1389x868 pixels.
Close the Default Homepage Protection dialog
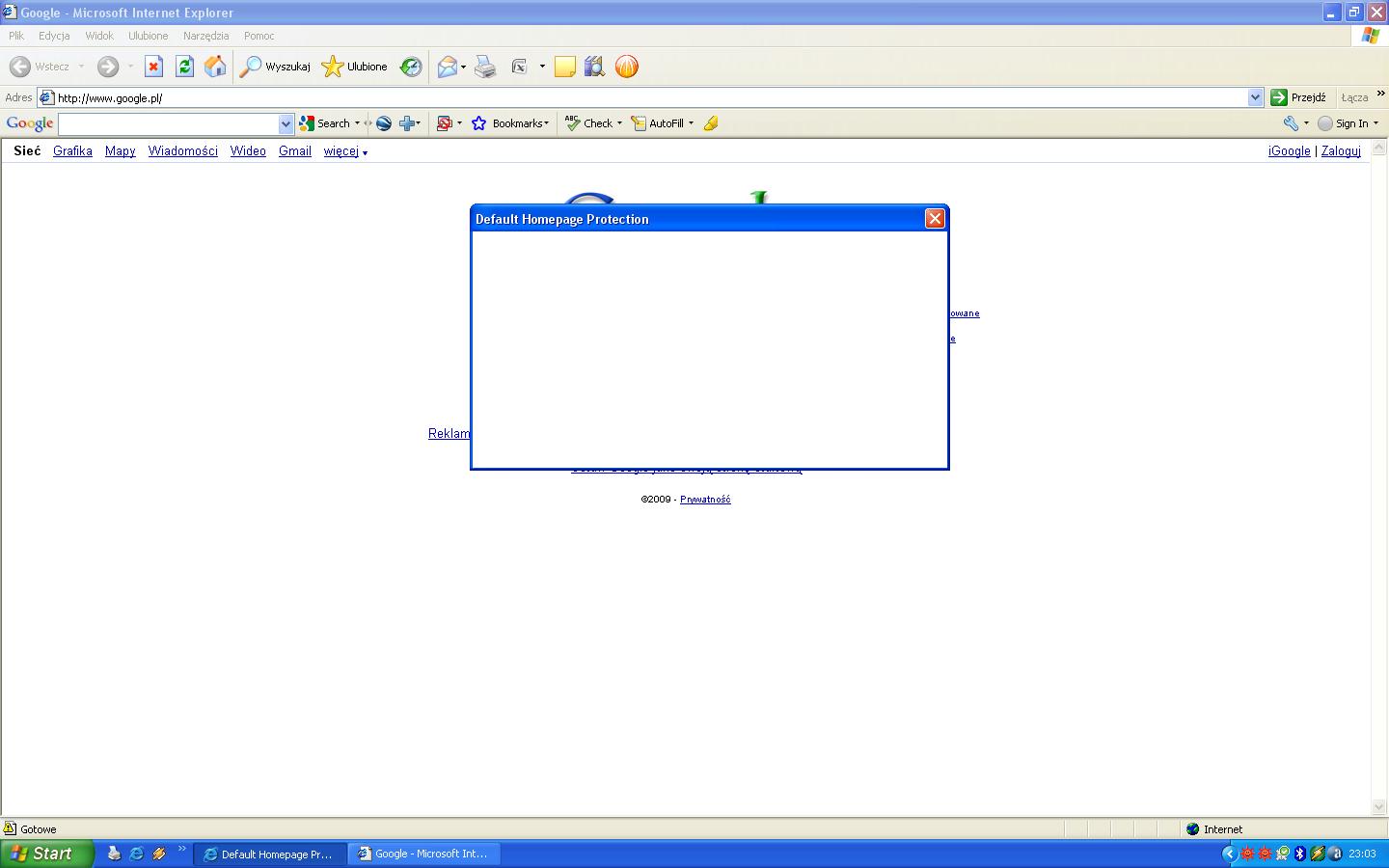click(x=935, y=219)
